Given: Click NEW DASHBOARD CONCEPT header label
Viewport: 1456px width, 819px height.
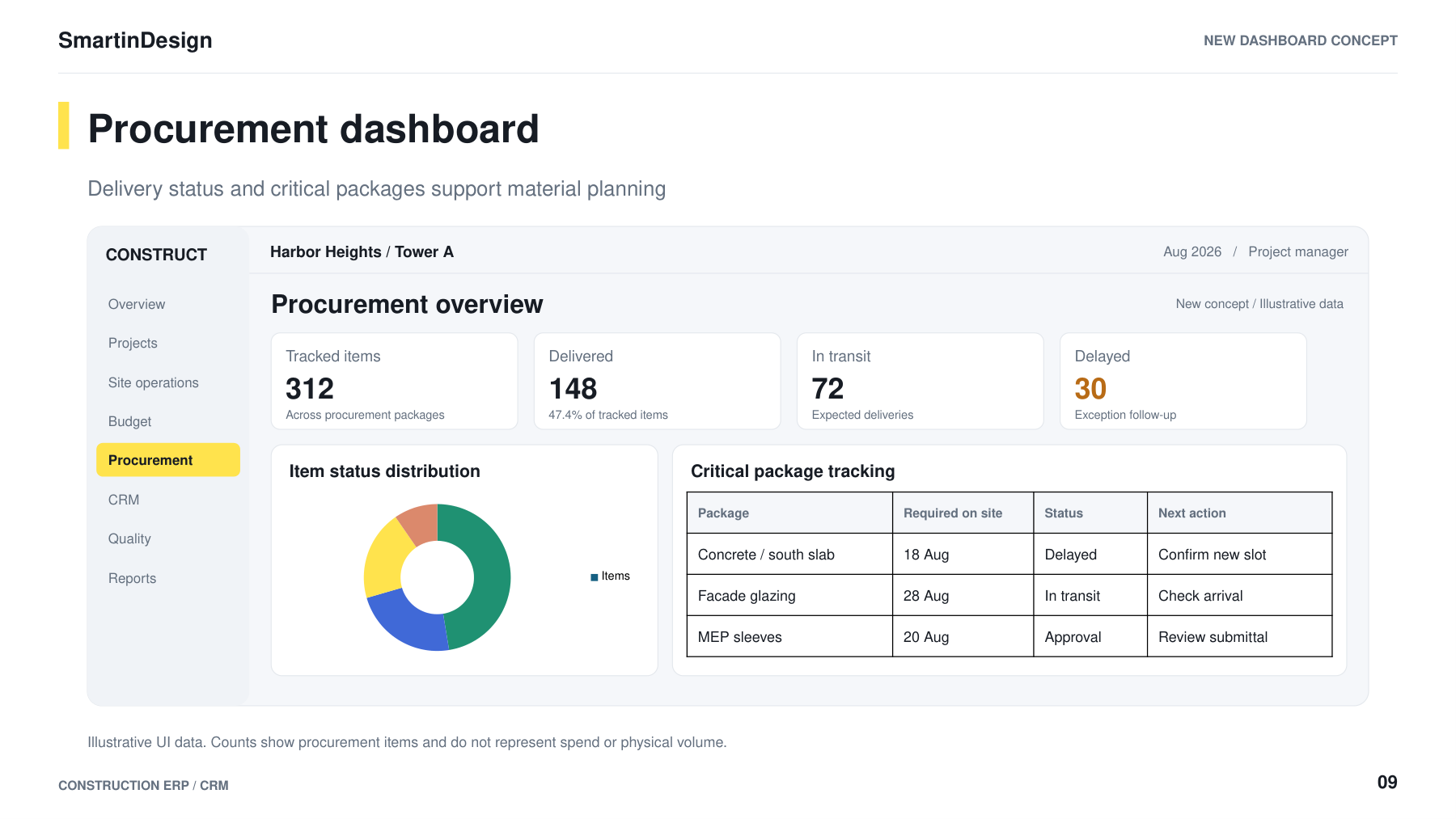Looking at the screenshot, I should click(x=1300, y=40).
